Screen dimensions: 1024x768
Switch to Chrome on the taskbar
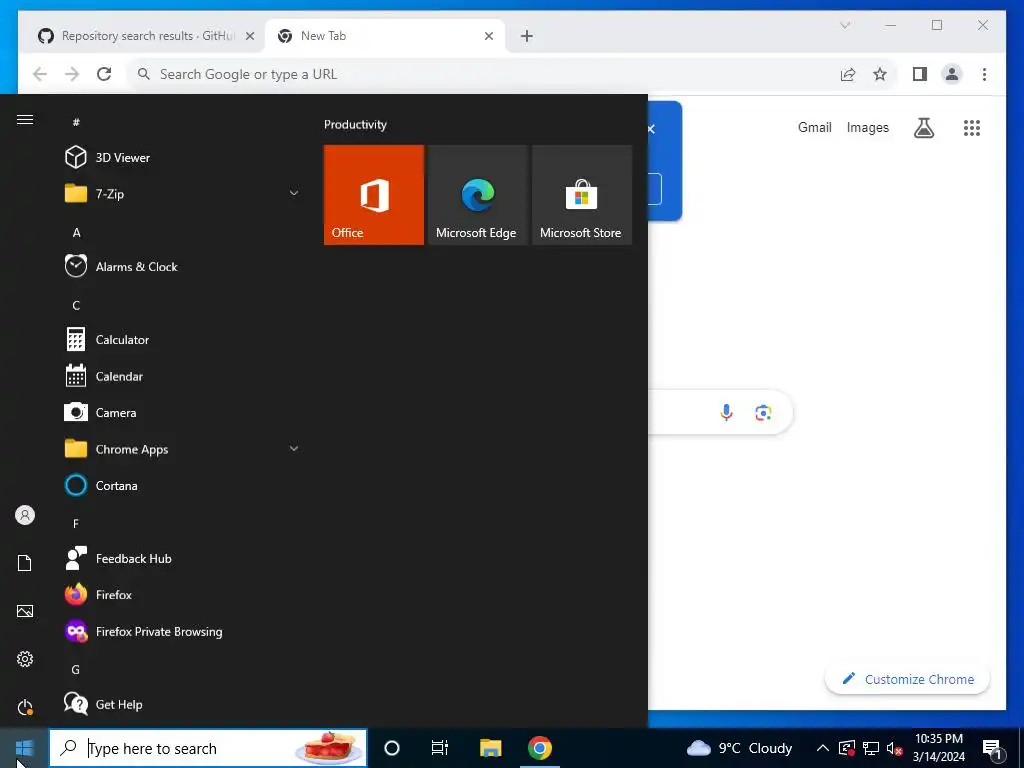click(x=539, y=748)
